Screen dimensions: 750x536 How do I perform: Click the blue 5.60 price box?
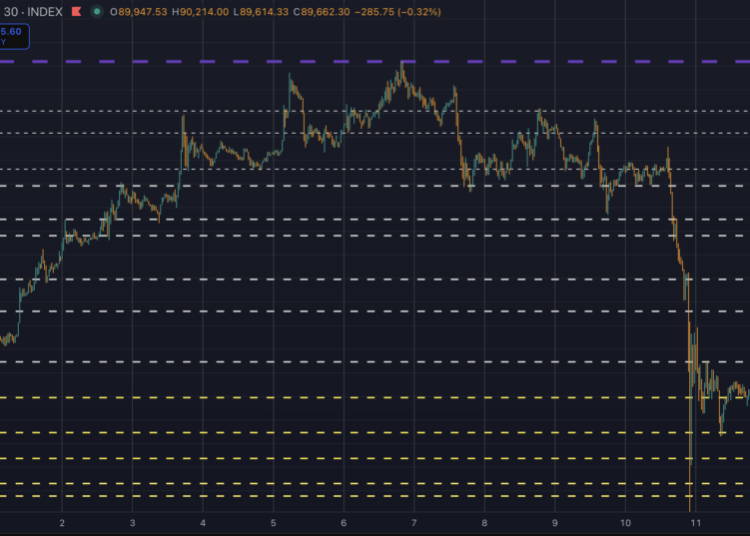[x=13, y=36]
